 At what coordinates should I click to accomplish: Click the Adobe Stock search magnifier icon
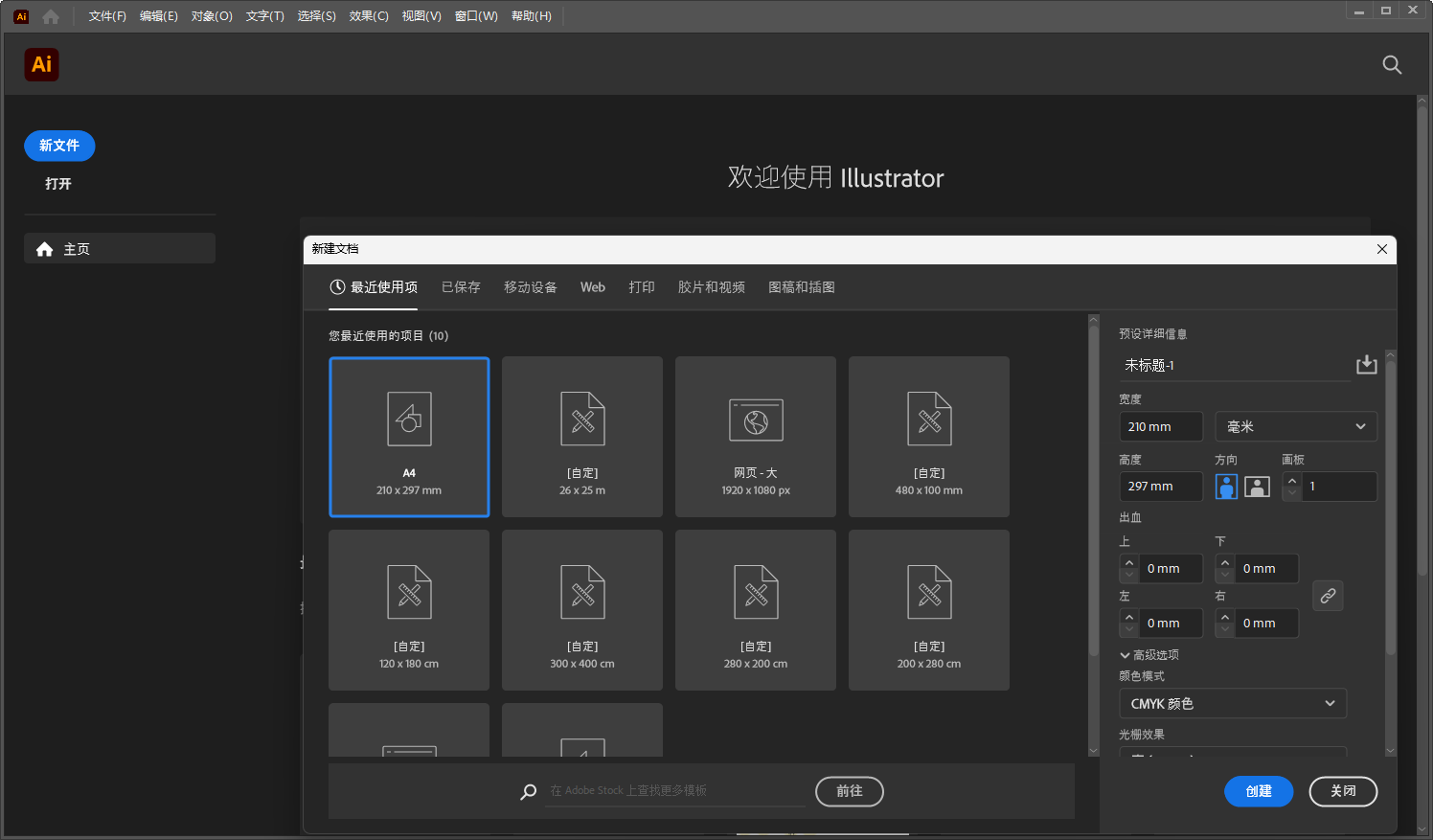point(528,791)
